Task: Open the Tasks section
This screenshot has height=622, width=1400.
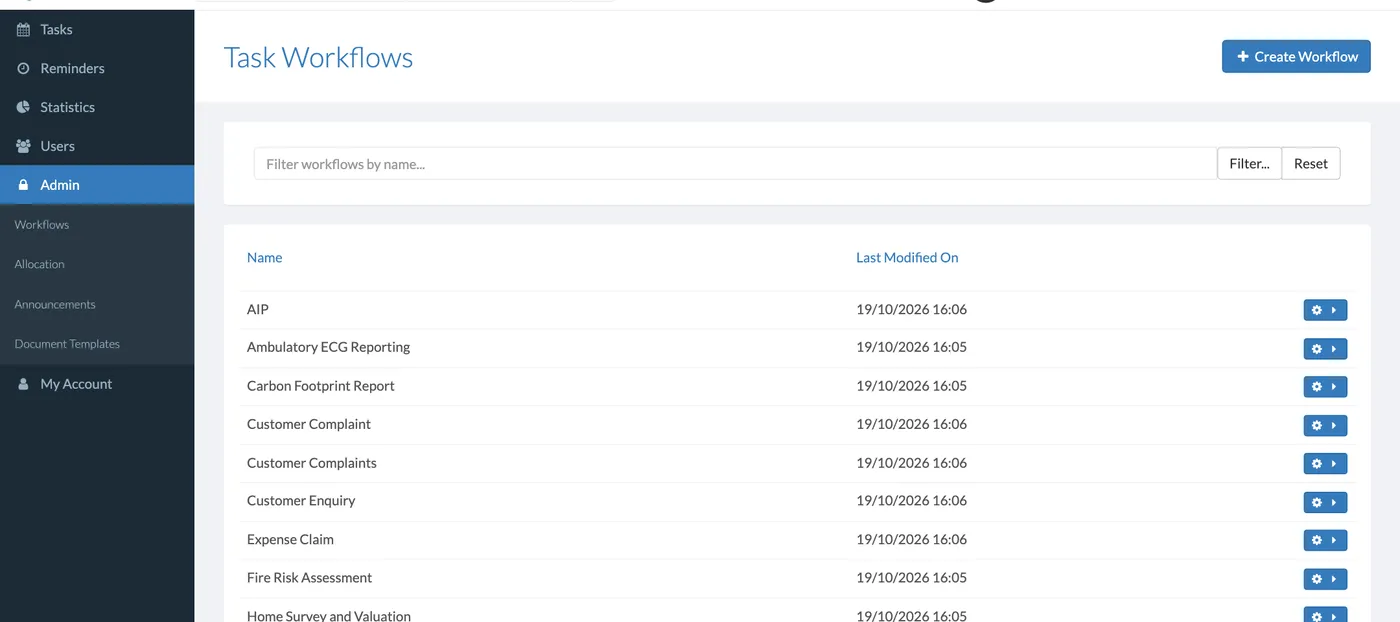Action: pyautogui.click(x=97, y=30)
